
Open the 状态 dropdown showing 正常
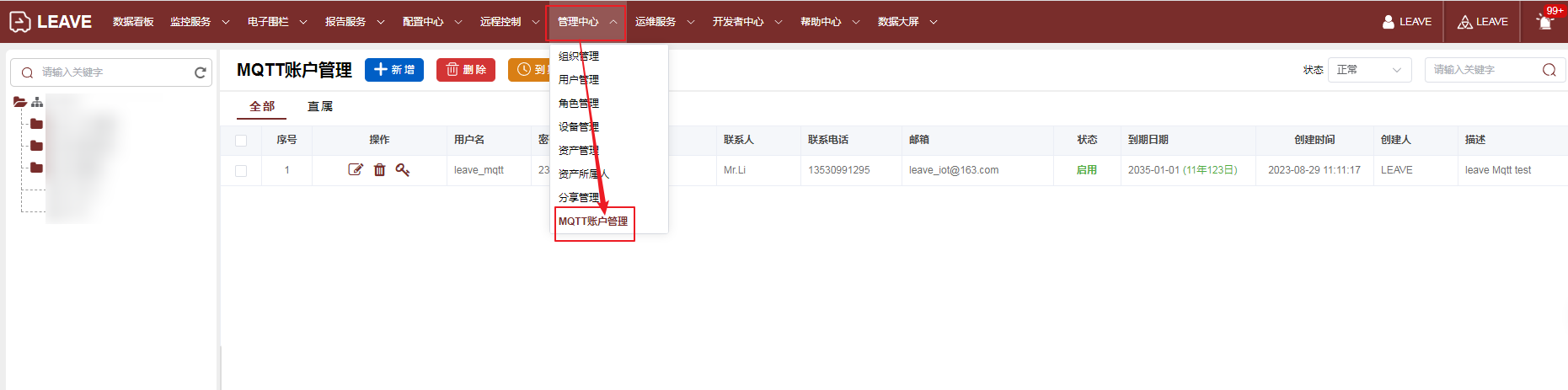1368,70
